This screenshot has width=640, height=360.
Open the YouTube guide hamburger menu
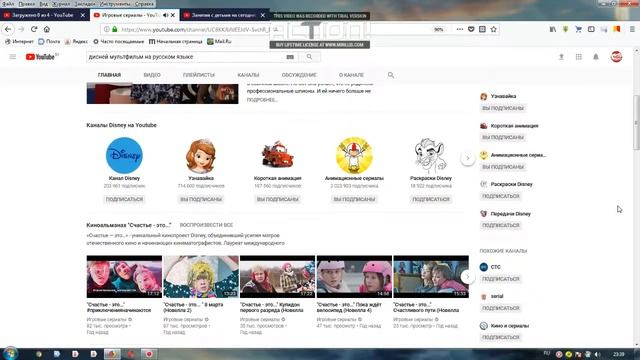click(13, 57)
